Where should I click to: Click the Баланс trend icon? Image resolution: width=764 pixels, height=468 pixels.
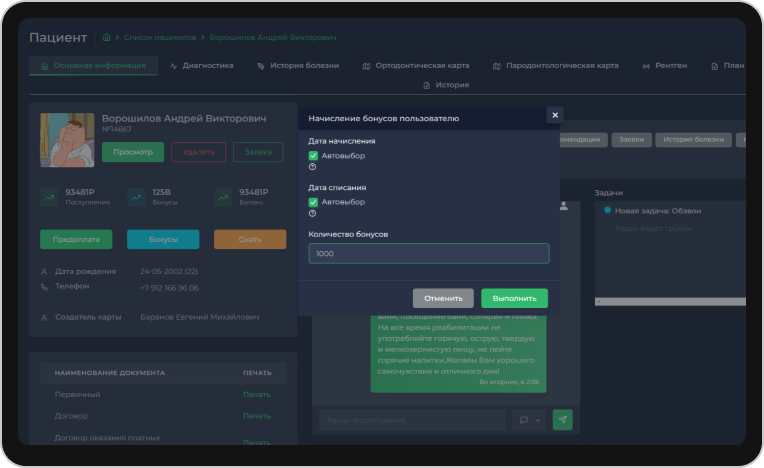(x=223, y=197)
